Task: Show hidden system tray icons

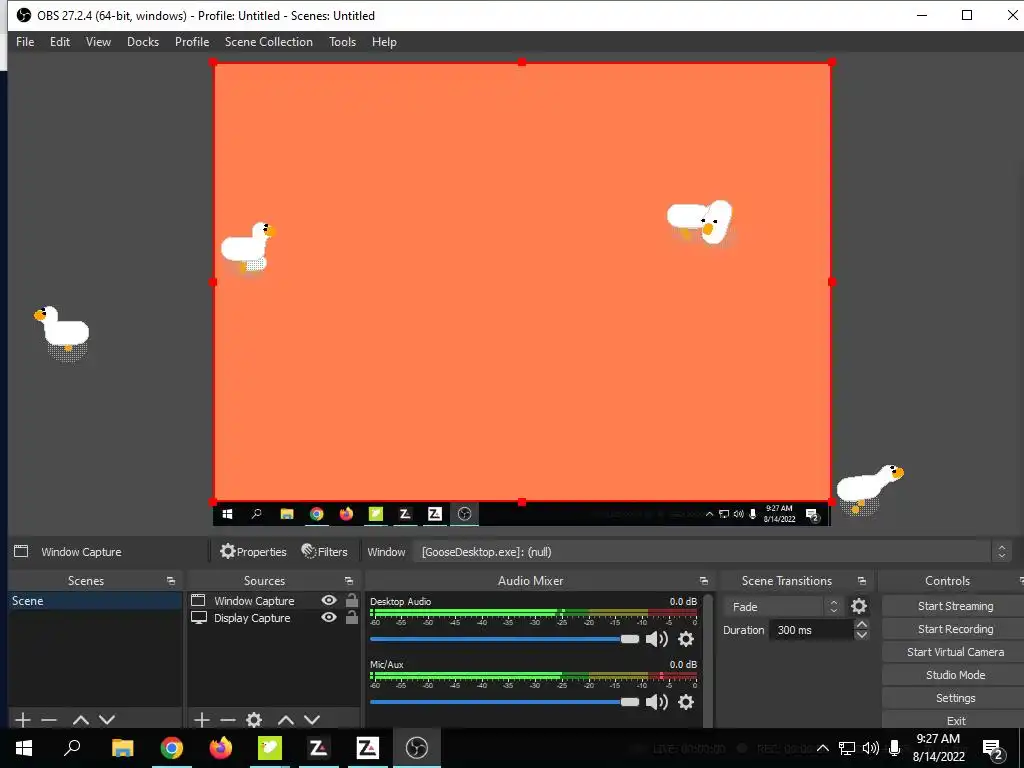Action: [x=823, y=748]
